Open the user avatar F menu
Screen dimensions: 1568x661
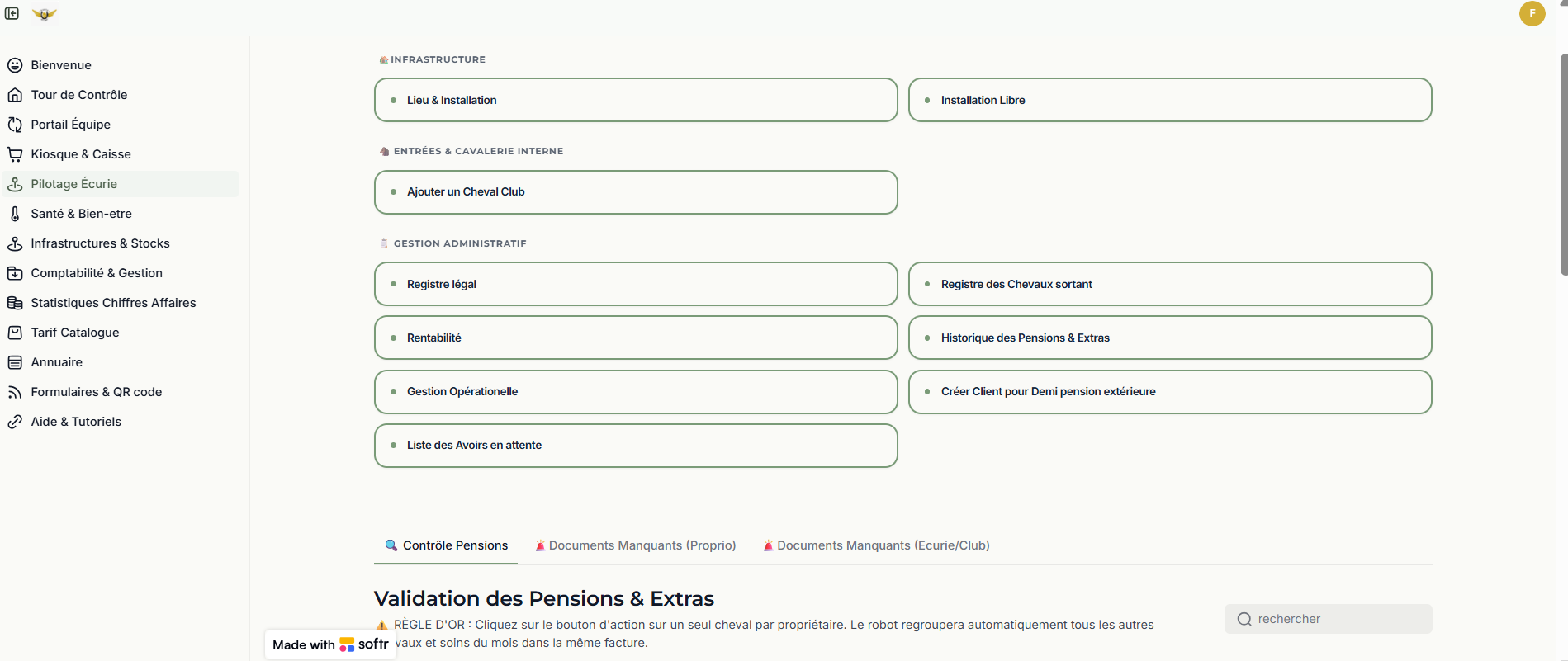1532,13
